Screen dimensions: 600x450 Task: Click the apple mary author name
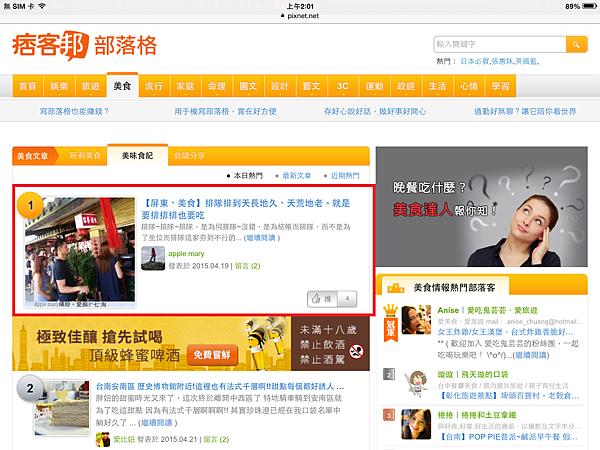[186, 254]
